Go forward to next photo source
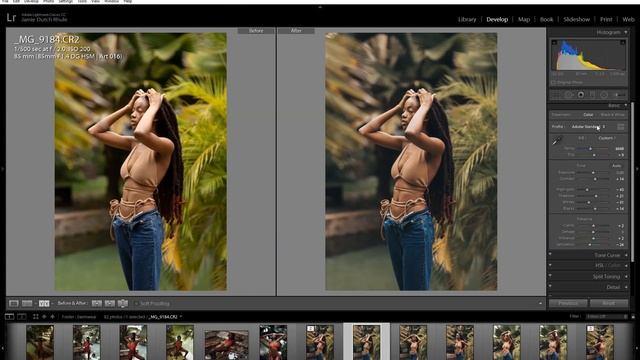The height and width of the screenshot is (360, 640). coord(52,317)
